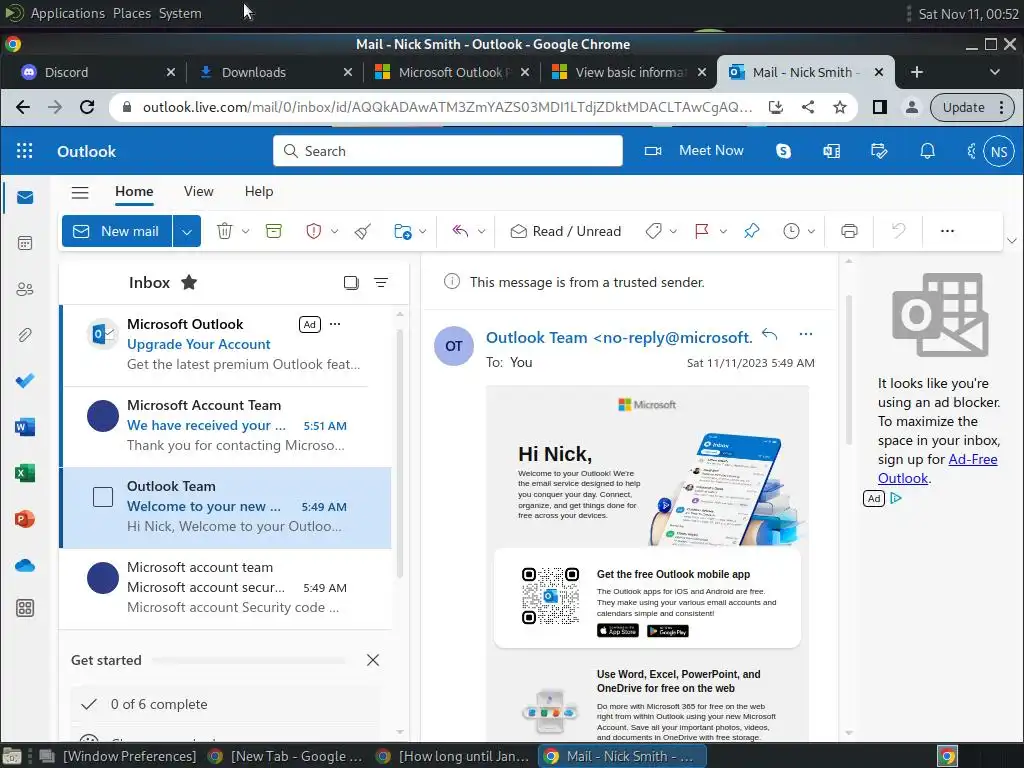The width and height of the screenshot is (1024, 768).
Task: Expand Move to dropdown arrow
Action: [x=423, y=231]
